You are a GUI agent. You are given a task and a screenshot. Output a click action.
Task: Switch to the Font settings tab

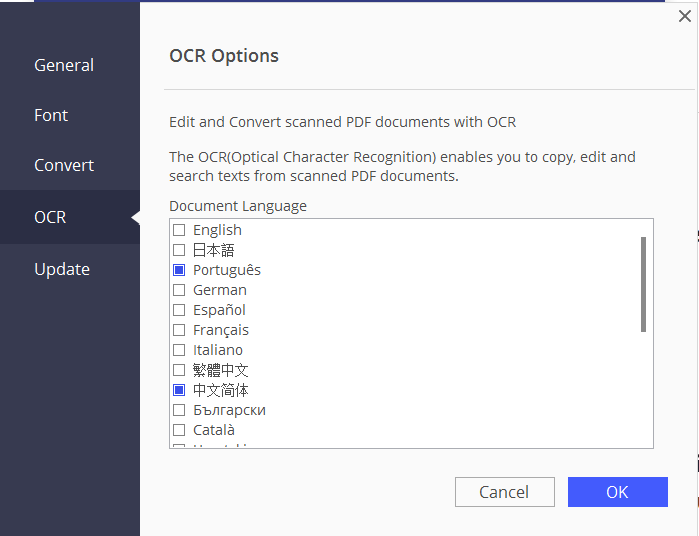tap(51, 115)
